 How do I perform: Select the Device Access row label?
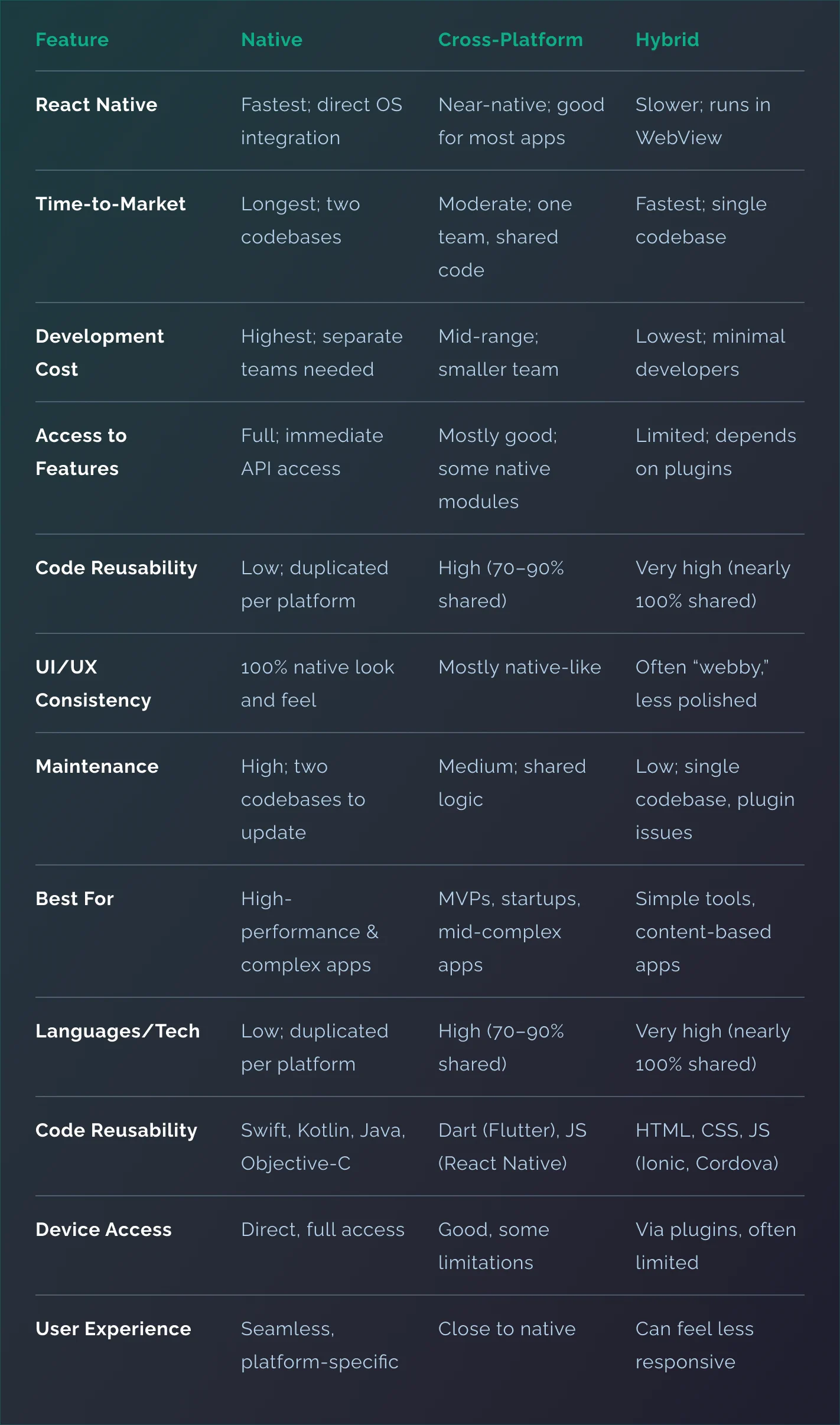pos(103,1229)
